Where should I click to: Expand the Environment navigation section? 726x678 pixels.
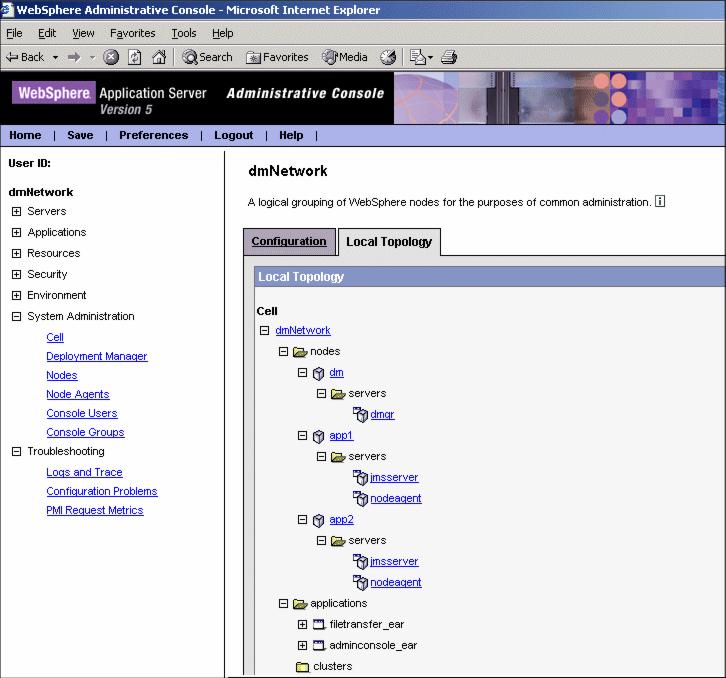(x=16, y=295)
